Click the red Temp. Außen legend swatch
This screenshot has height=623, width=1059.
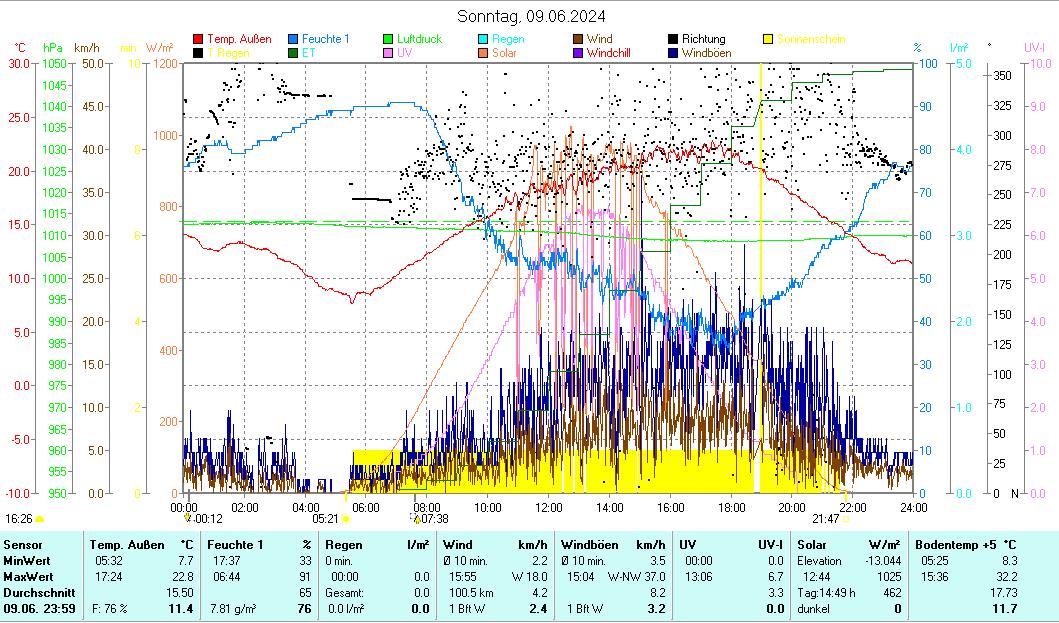coord(198,39)
